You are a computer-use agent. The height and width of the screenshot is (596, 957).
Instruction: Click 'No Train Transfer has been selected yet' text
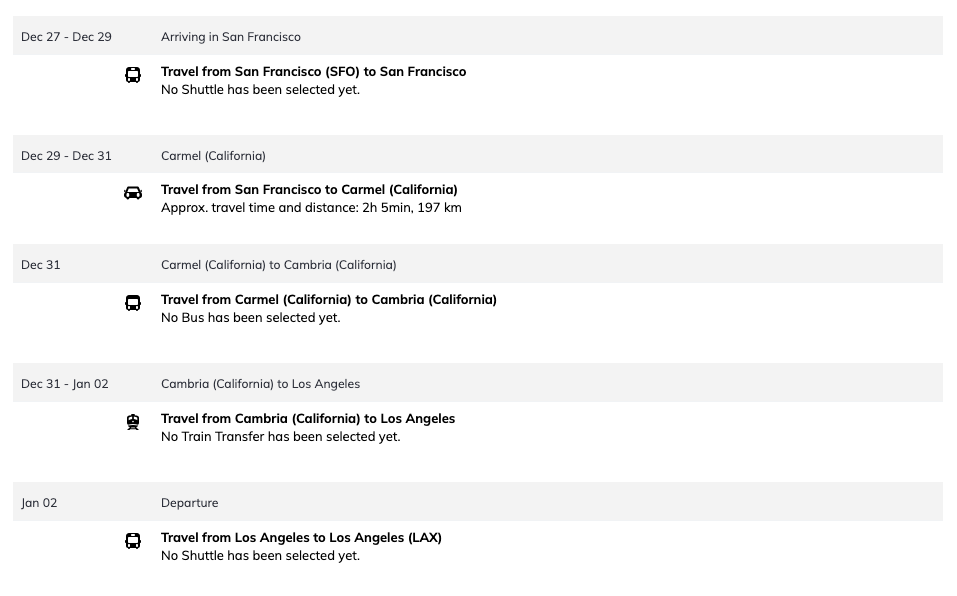point(281,437)
